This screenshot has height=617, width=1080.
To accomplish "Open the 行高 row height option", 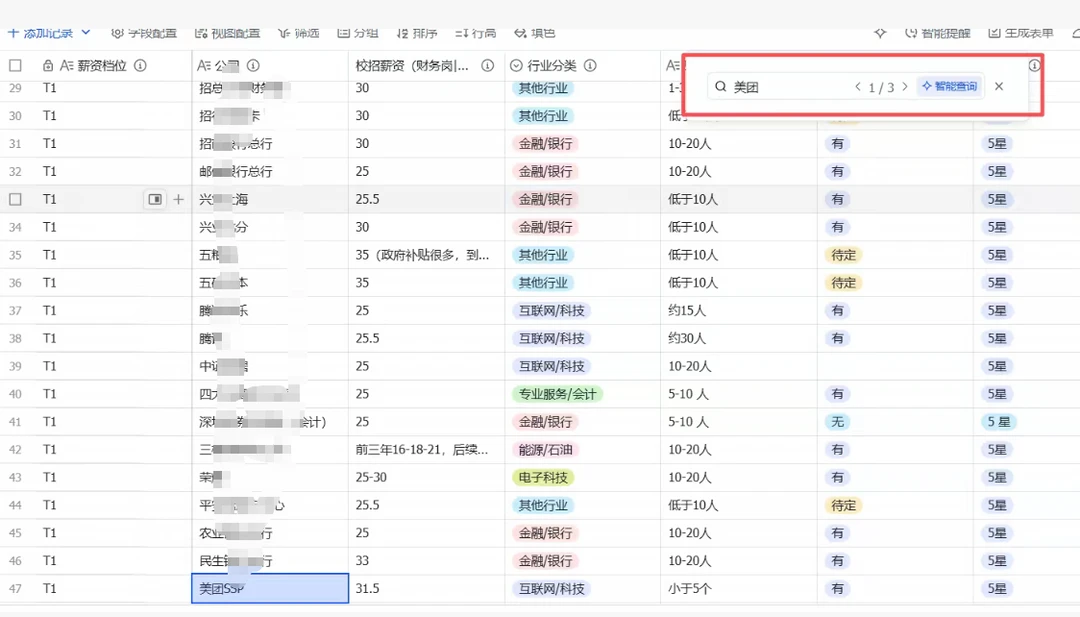I will [x=476, y=33].
